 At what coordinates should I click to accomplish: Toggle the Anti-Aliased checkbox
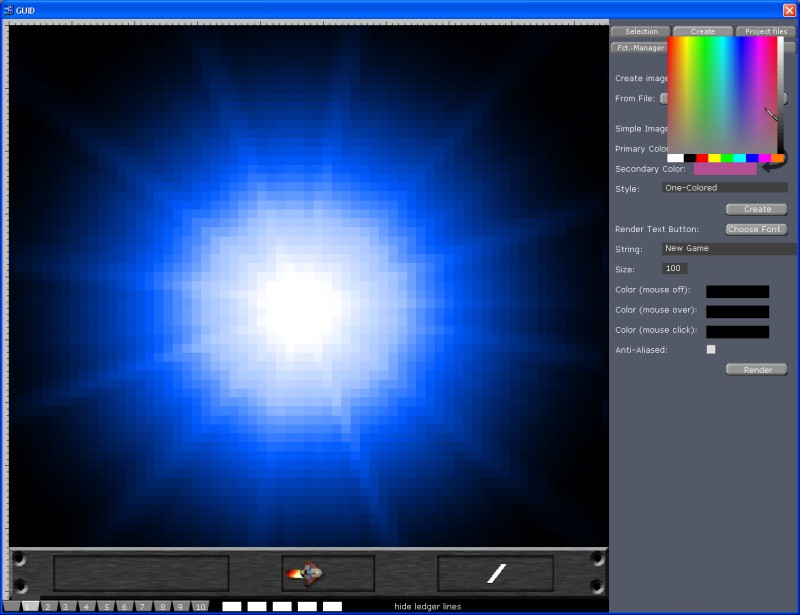pyautogui.click(x=711, y=350)
